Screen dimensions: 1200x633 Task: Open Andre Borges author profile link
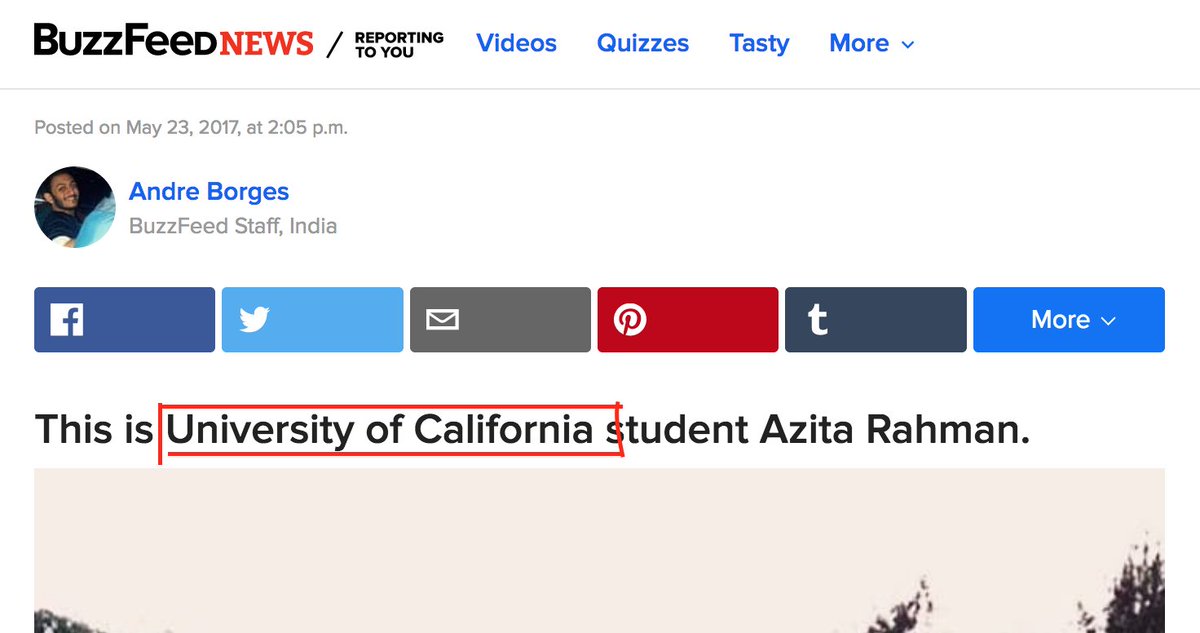pyautogui.click(x=209, y=191)
